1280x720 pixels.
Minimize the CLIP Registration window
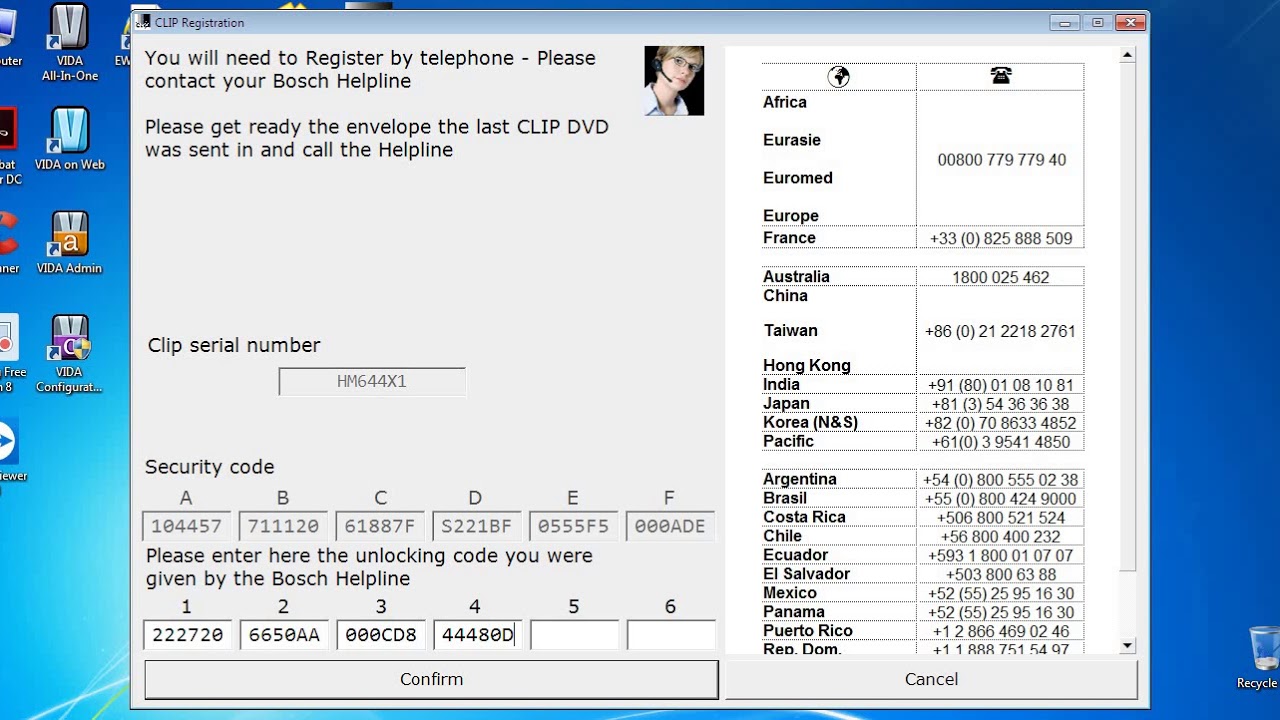(x=1065, y=22)
